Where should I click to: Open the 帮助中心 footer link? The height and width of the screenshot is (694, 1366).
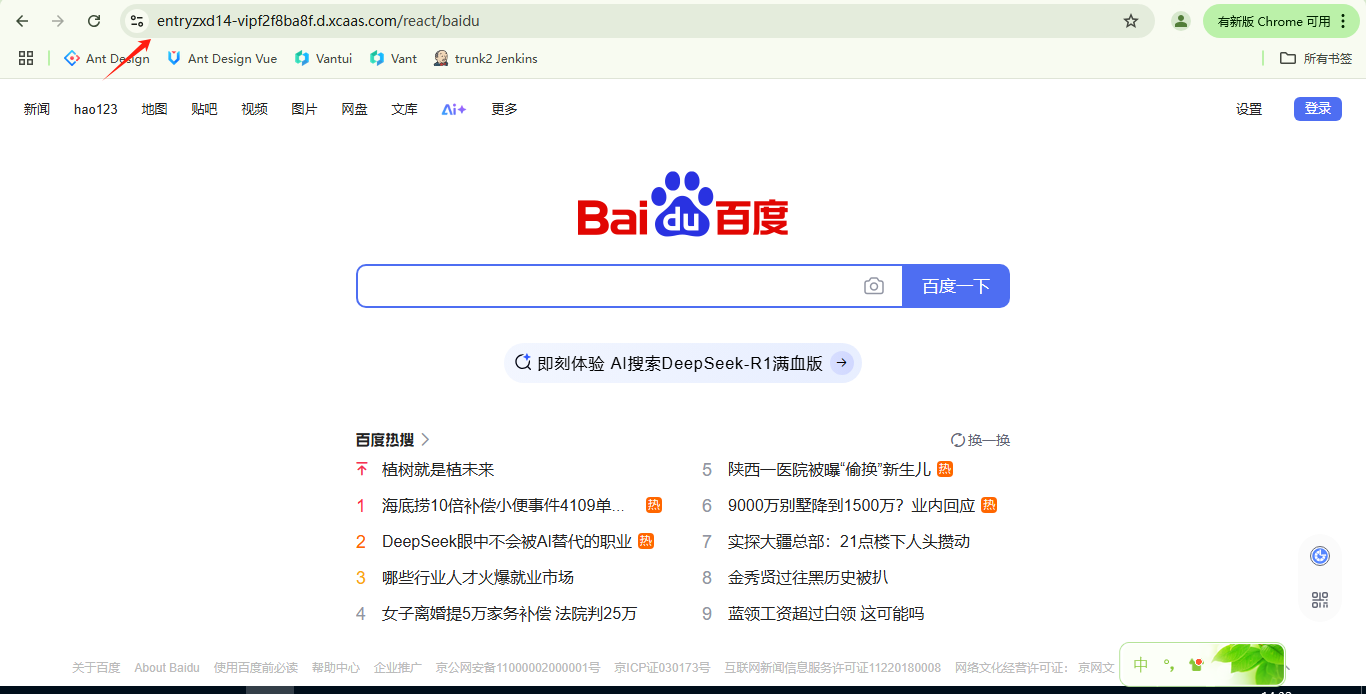click(336, 668)
